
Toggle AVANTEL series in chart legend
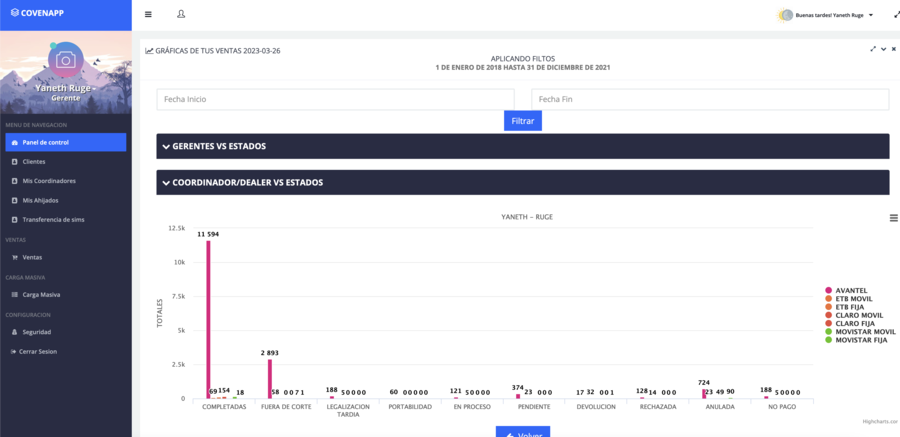click(846, 291)
